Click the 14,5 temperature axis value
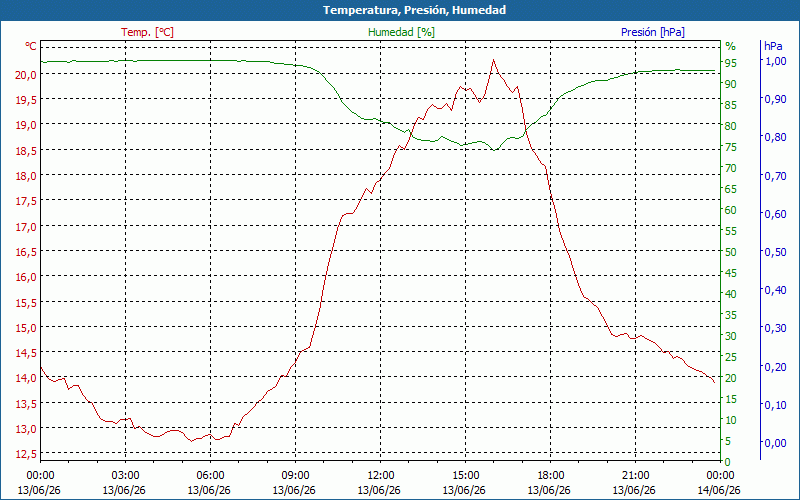 pyautogui.click(x=27, y=353)
